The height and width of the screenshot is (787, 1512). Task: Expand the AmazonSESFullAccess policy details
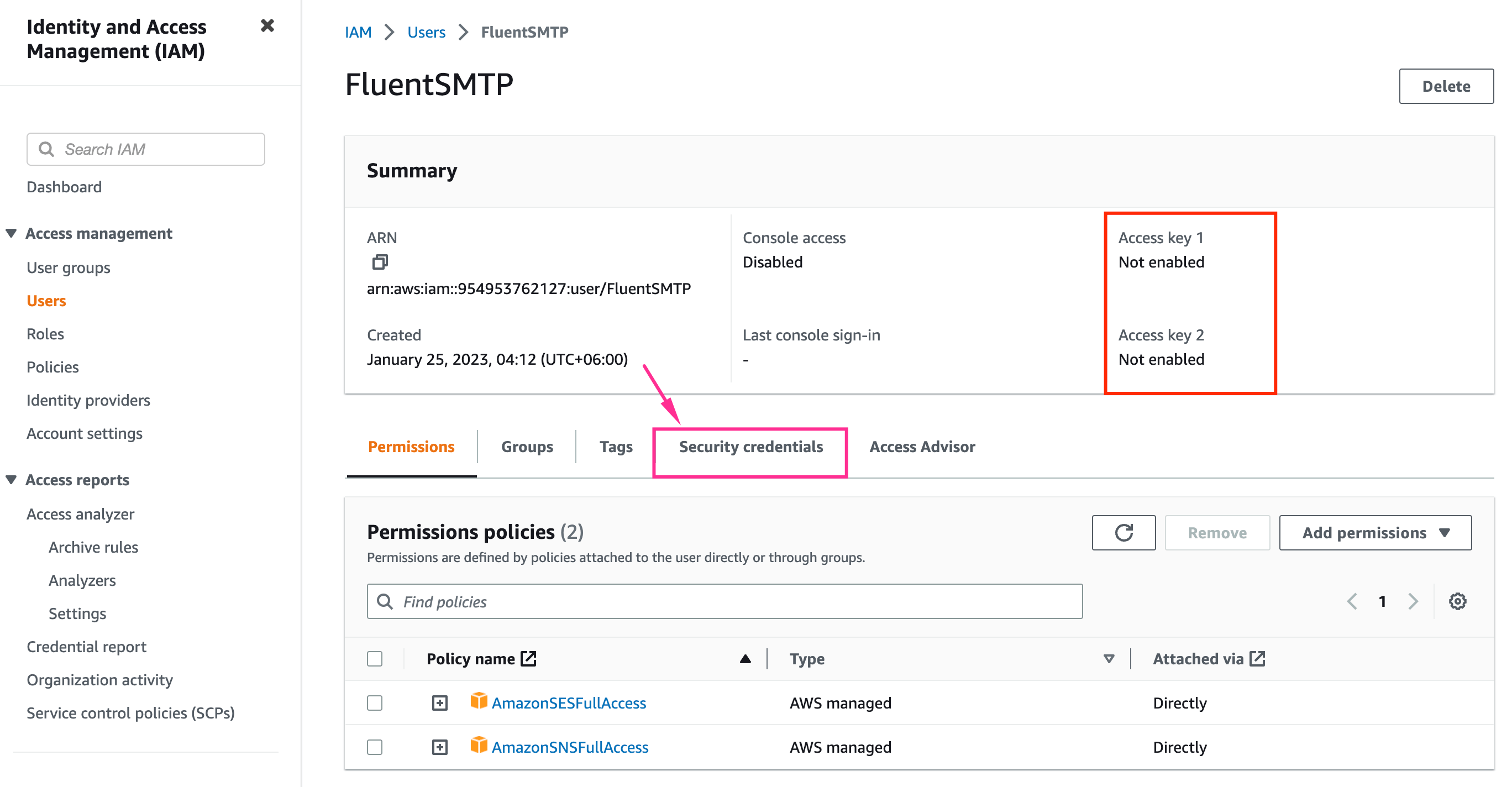[440, 702]
